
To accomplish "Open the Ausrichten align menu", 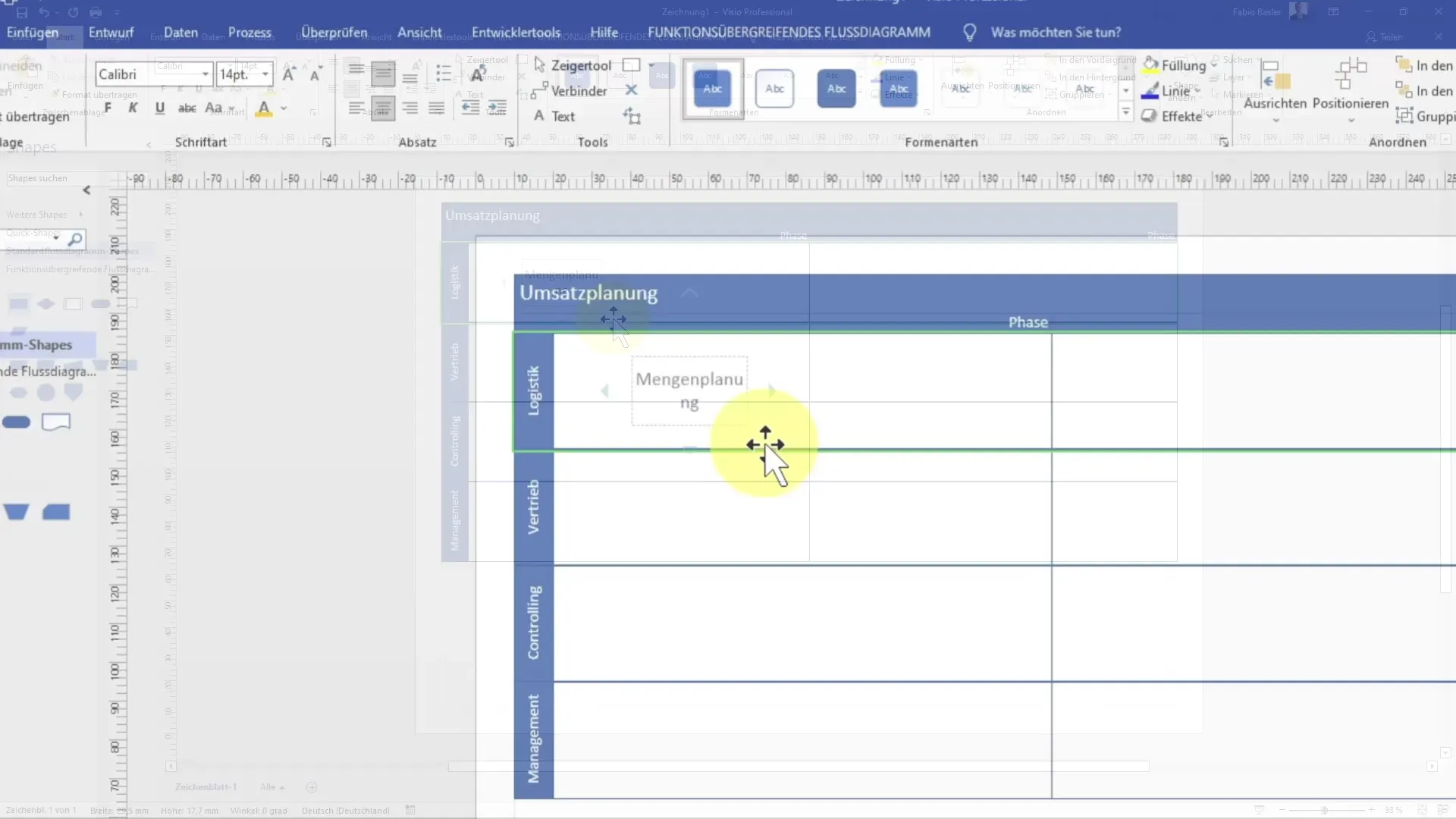I will click(x=1276, y=89).
